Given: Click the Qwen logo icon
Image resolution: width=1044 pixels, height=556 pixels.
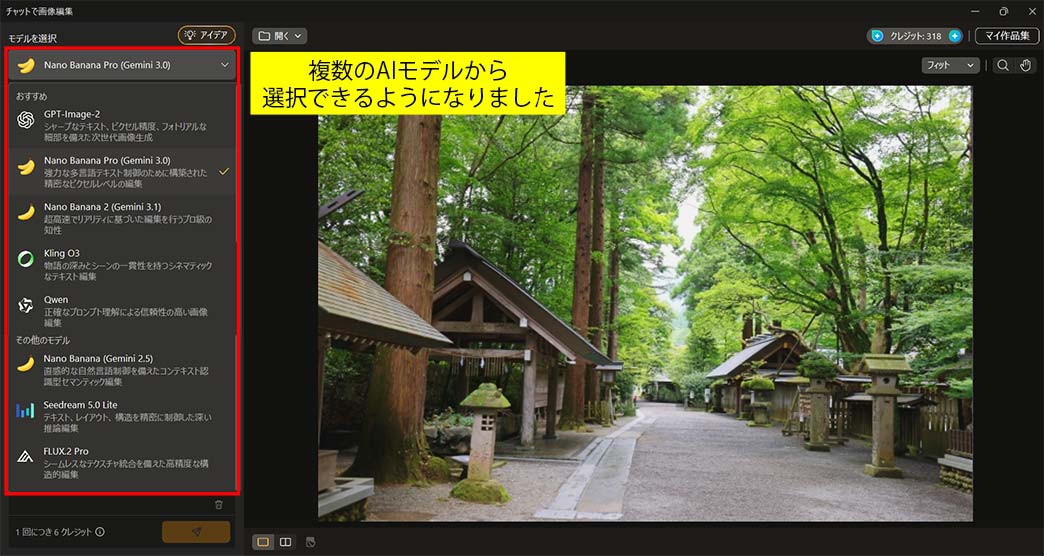Looking at the screenshot, I should (x=25, y=305).
